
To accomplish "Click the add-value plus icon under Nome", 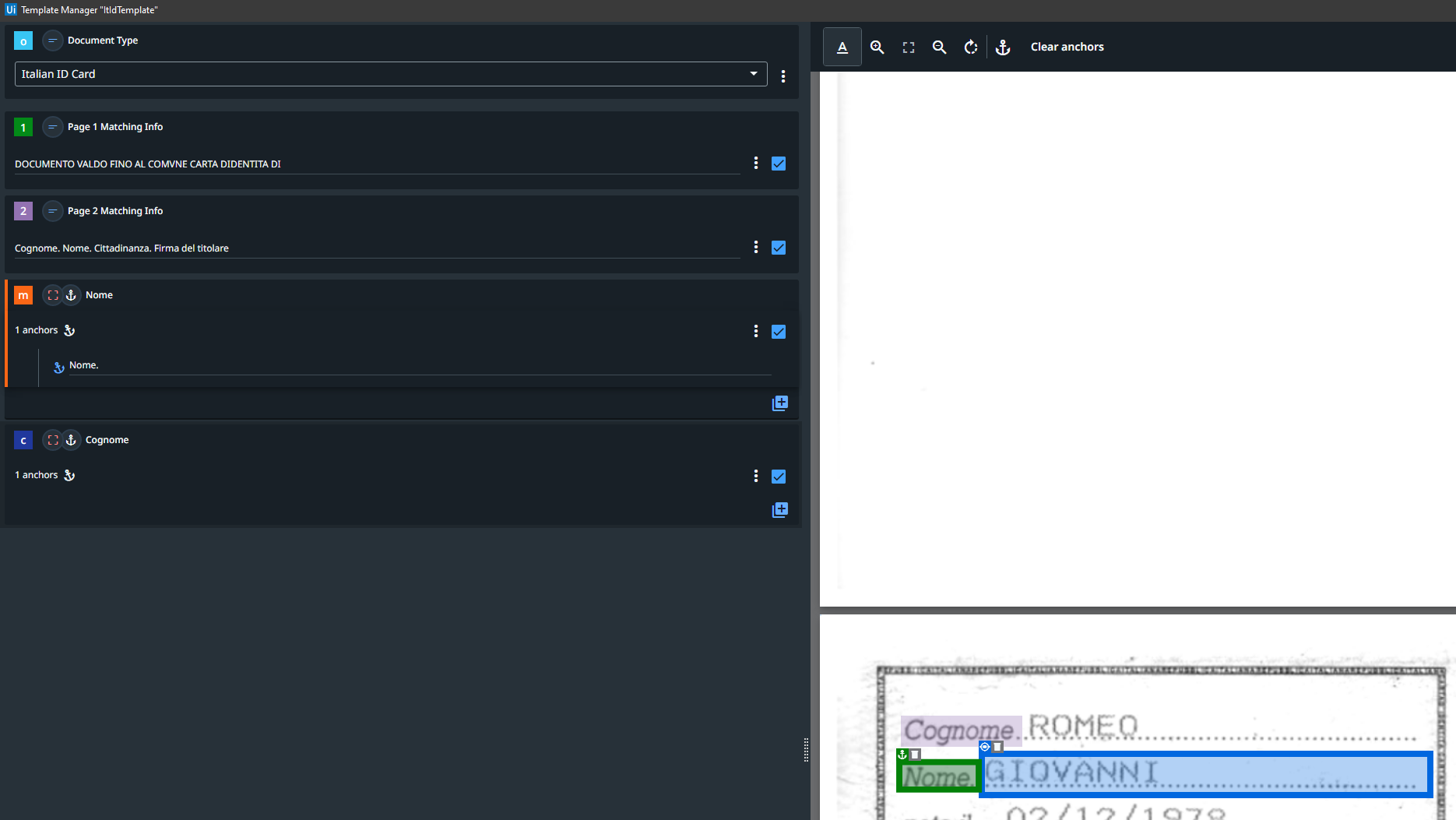I will click(x=780, y=403).
